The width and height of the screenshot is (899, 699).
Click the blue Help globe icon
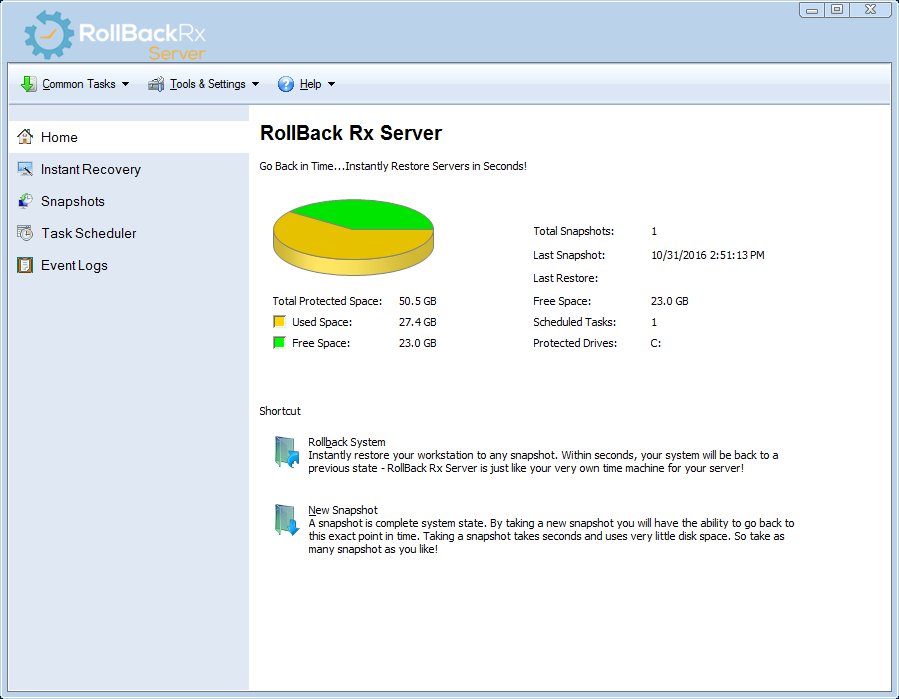click(x=287, y=84)
